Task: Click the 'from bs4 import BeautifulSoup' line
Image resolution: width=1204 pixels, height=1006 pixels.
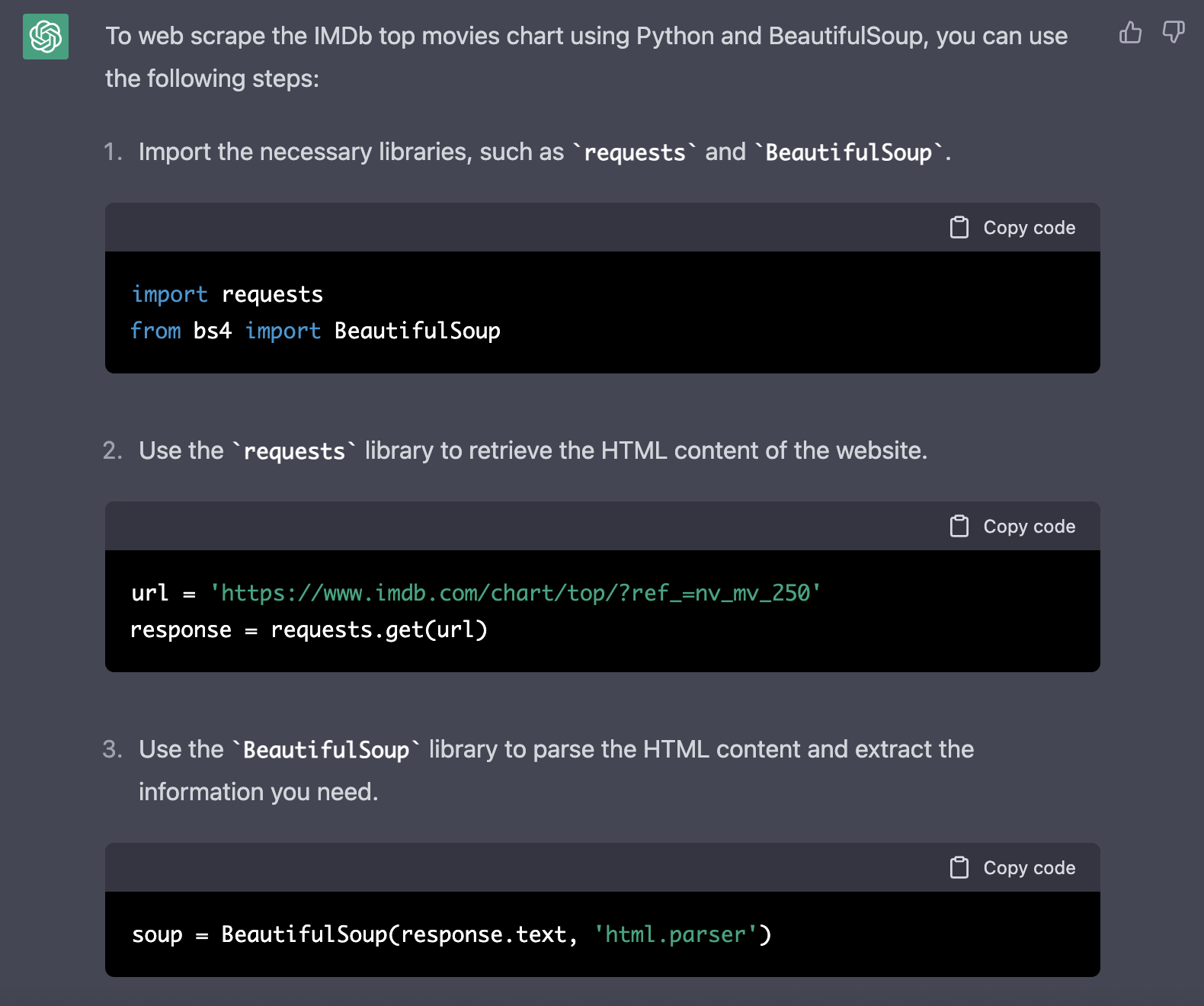Action: [315, 331]
